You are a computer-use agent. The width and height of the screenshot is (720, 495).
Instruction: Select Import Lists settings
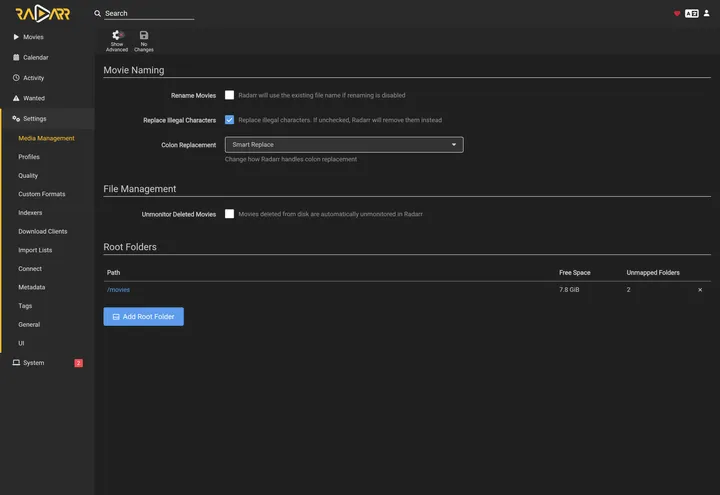[35, 250]
